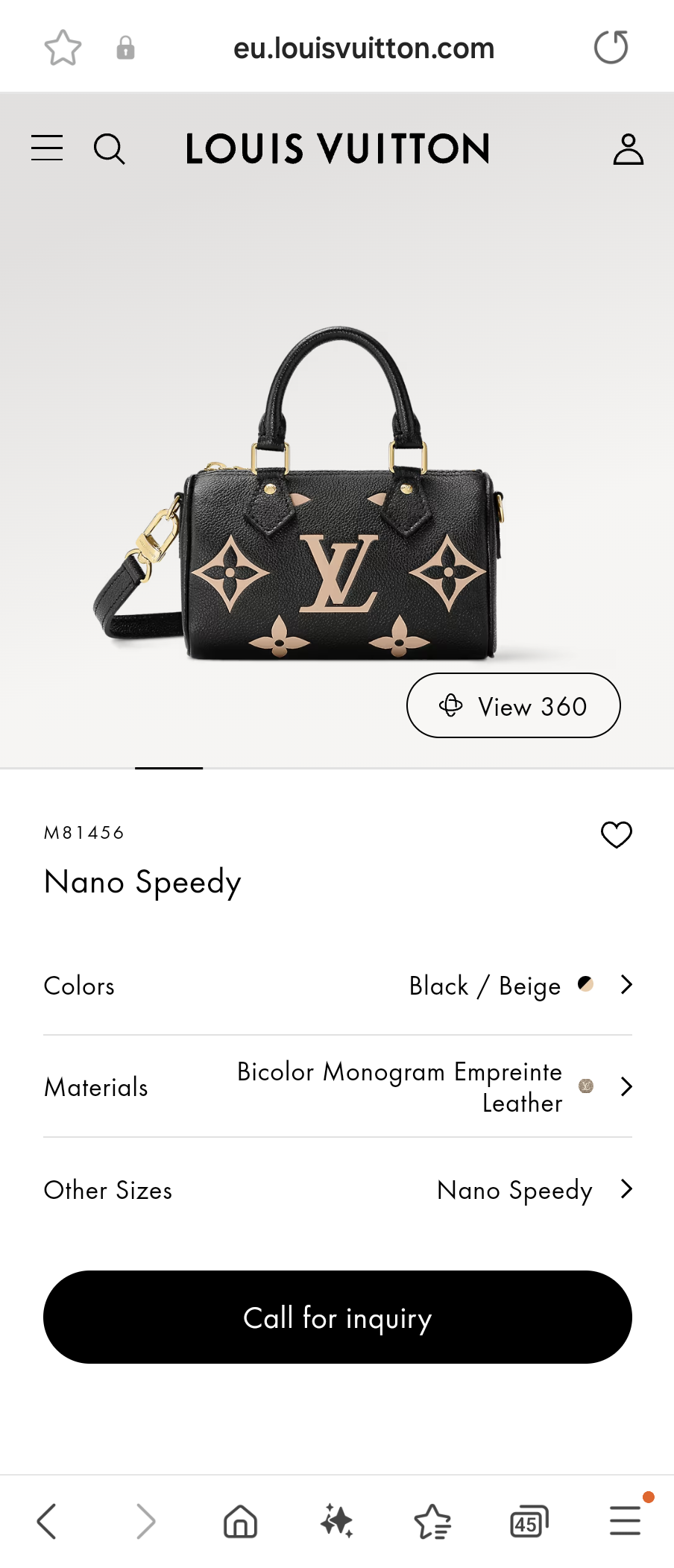Expand the Colors selection row

tap(336, 985)
